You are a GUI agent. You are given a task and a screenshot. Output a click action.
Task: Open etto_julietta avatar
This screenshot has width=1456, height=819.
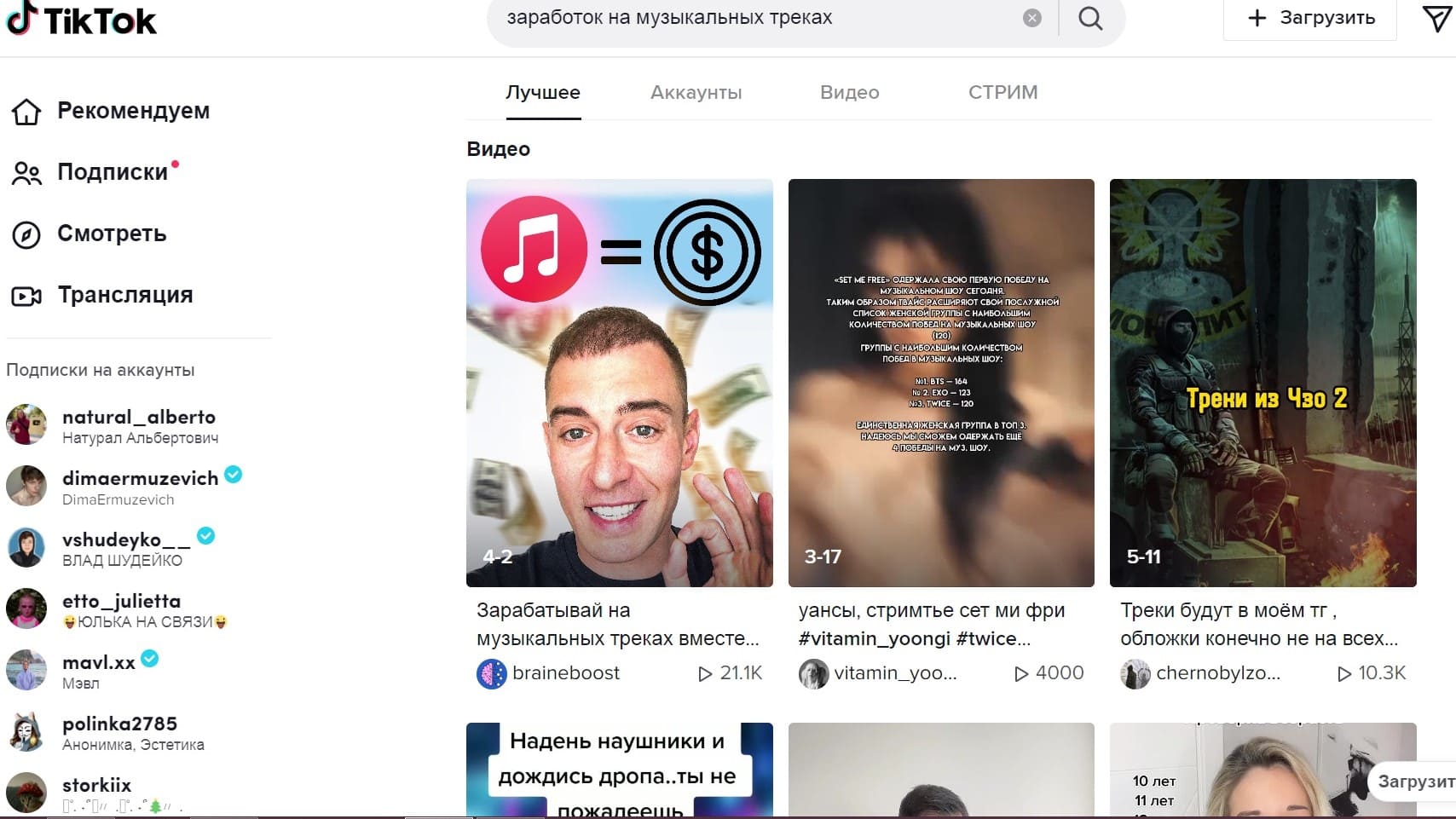[x=26, y=608]
